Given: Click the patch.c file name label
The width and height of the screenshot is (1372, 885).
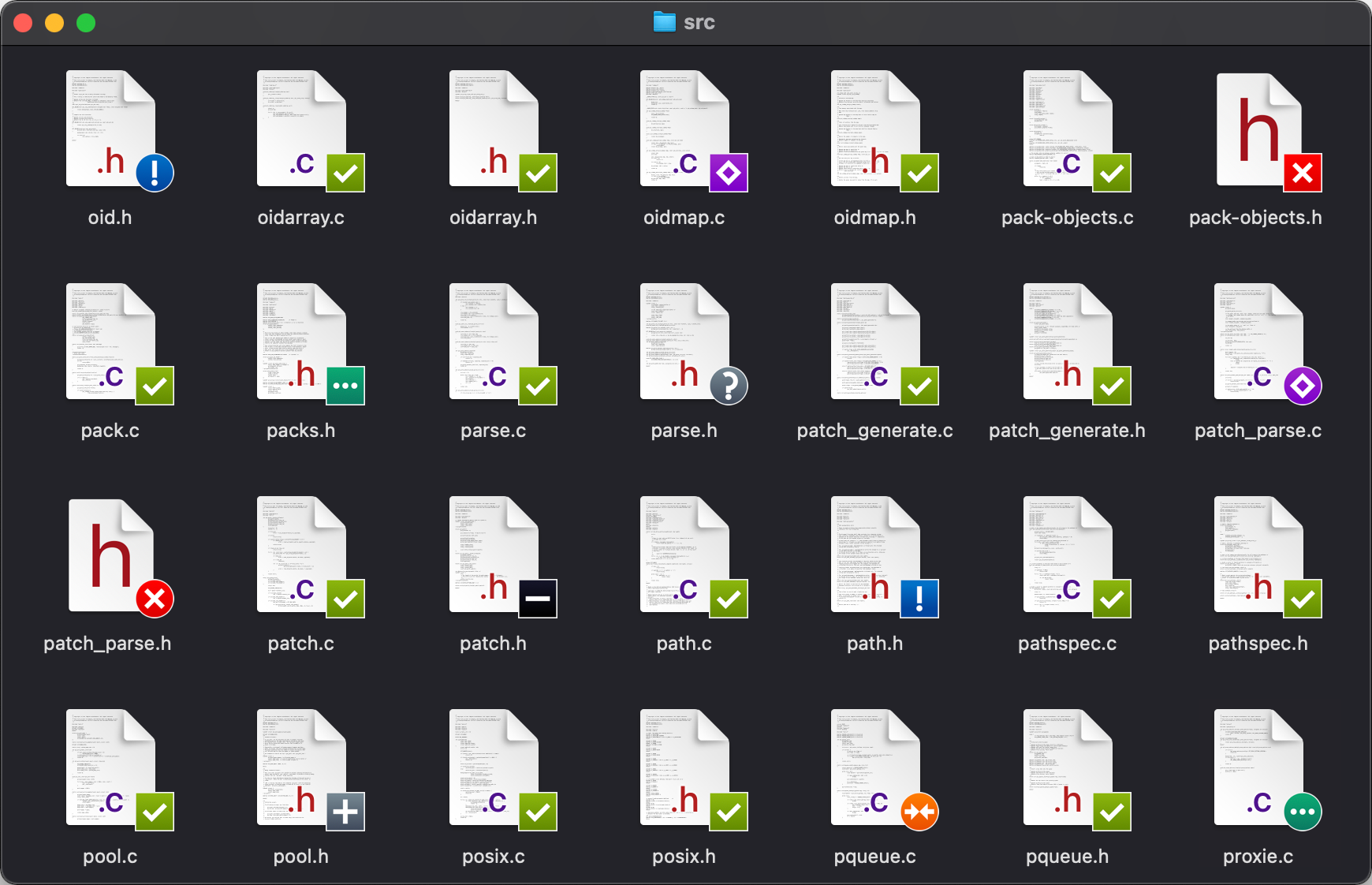Looking at the screenshot, I should click(x=301, y=644).
